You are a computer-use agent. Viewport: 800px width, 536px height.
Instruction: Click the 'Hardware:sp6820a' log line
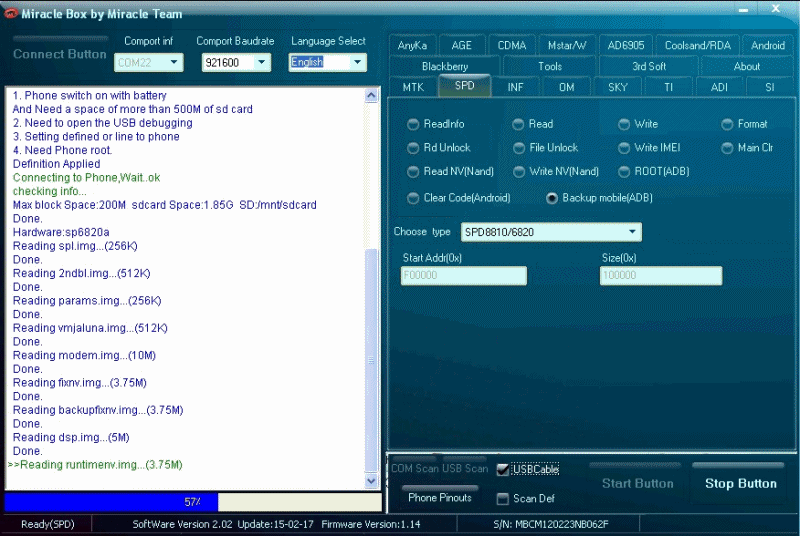pos(61,232)
